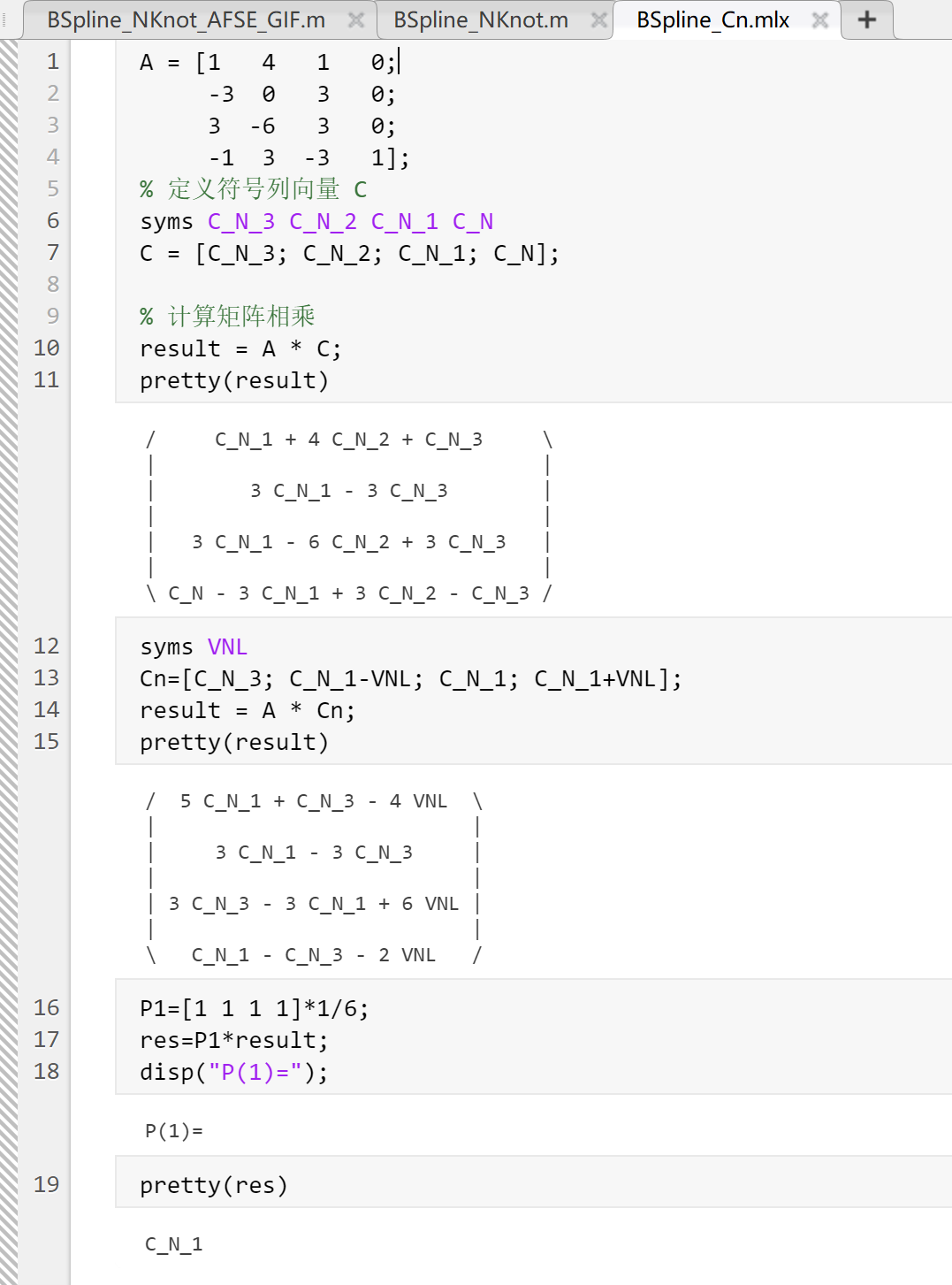The image size is (952, 1285).
Task: Switch to the BSpline_NKnot_AFSE_GIF.m tab
Action: (186, 19)
